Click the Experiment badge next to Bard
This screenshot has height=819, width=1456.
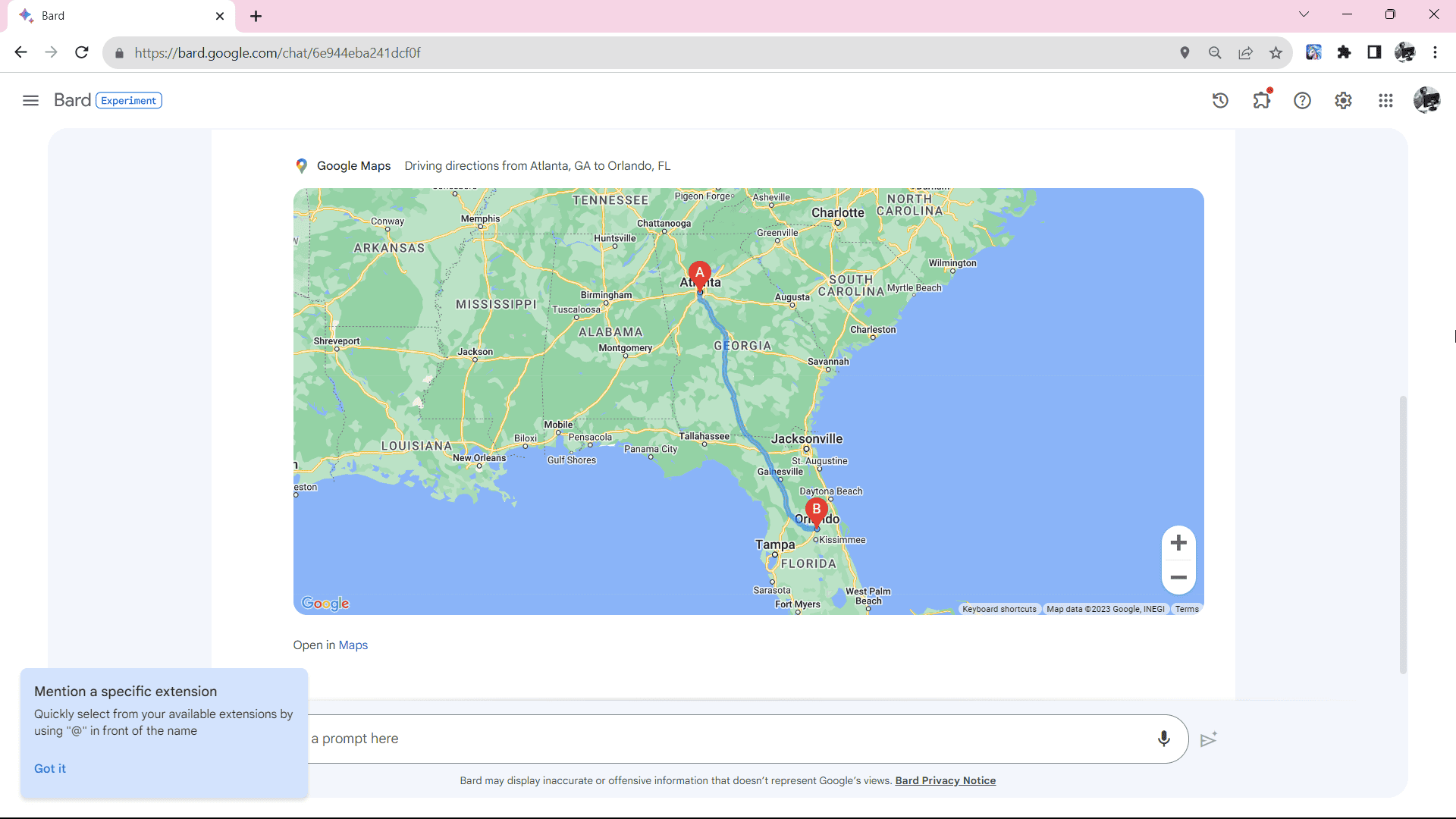(129, 100)
